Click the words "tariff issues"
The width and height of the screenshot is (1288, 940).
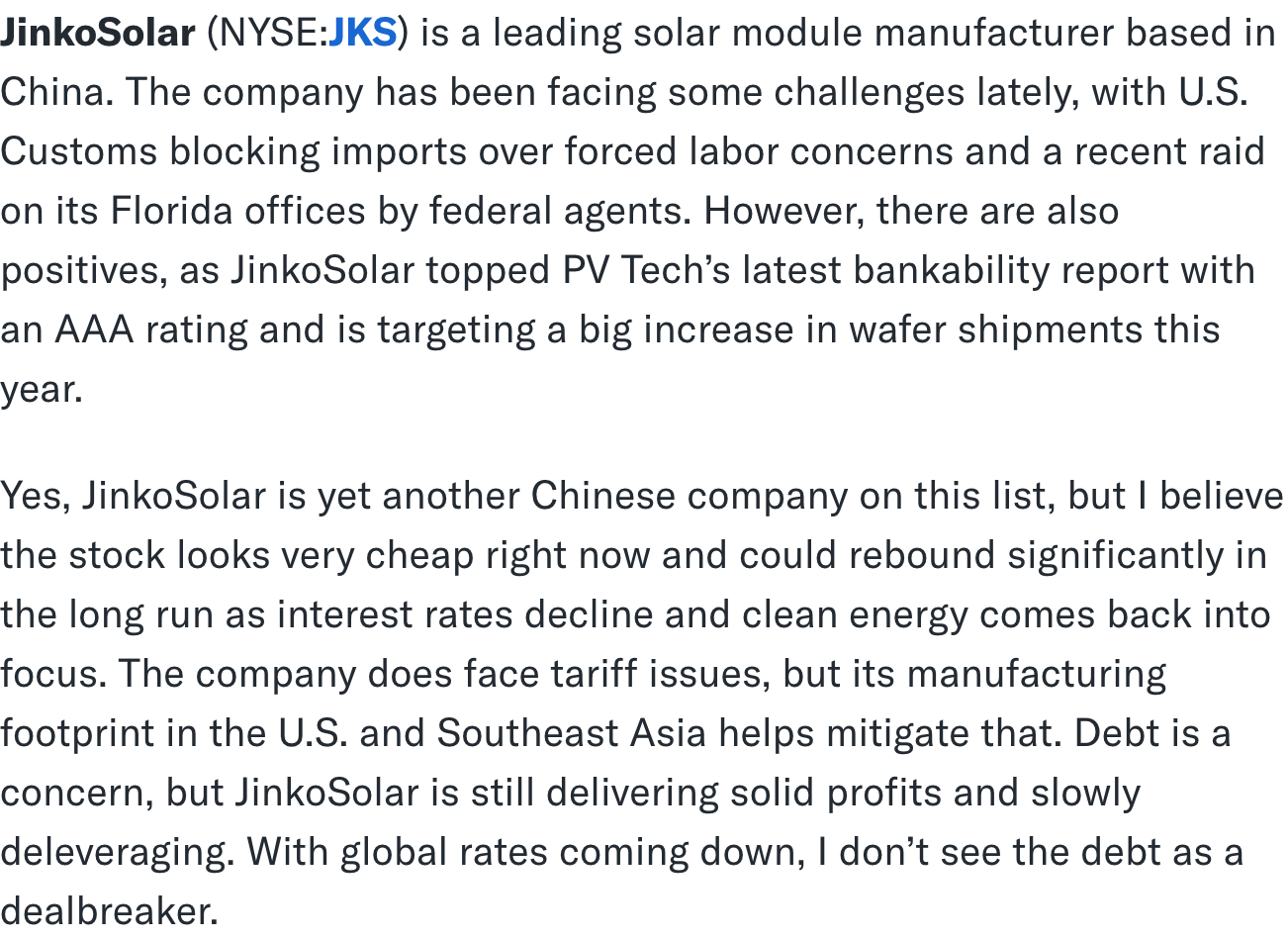click(x=660, y=675)
